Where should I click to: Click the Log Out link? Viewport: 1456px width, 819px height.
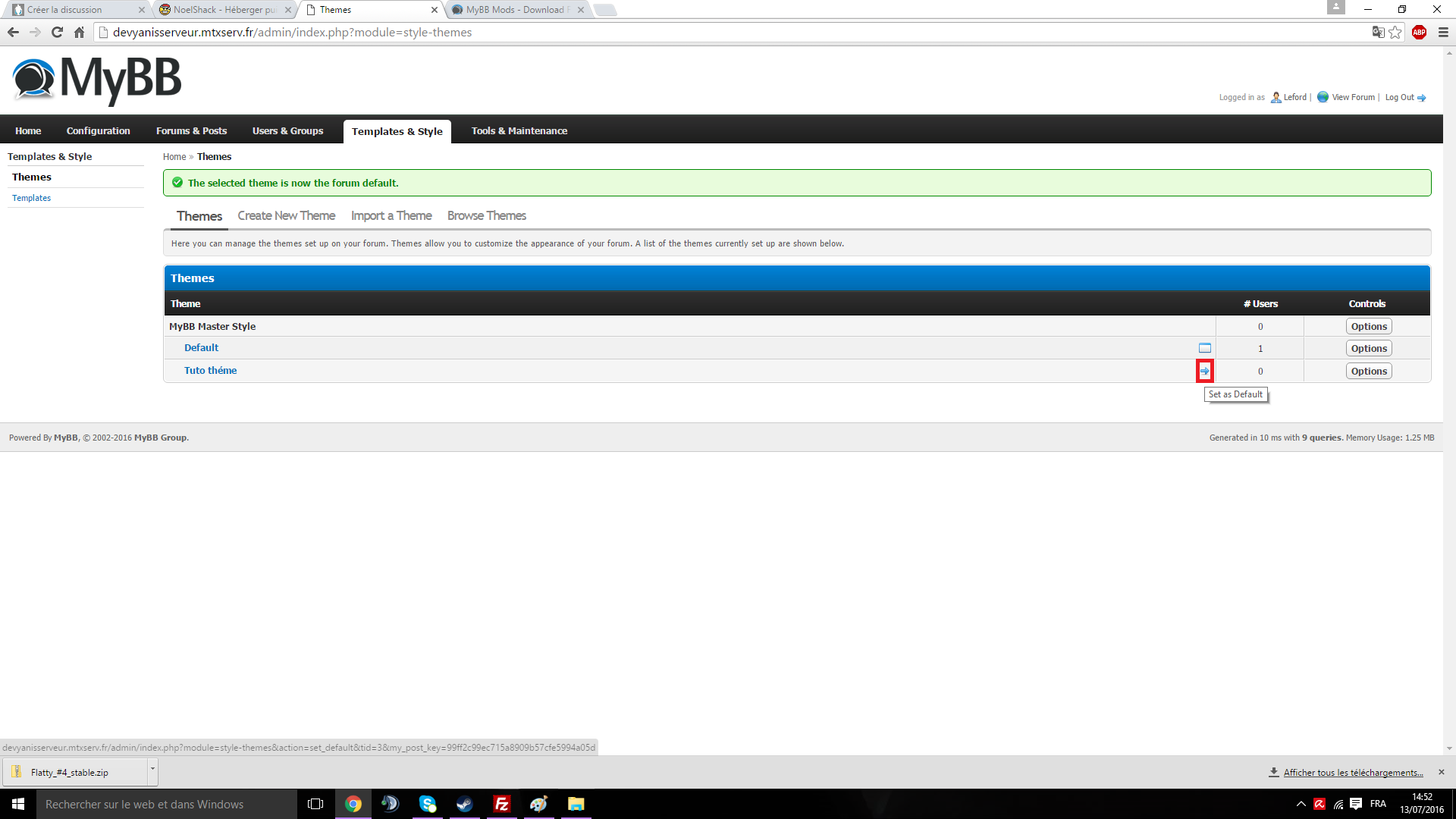coord(1399,97)
